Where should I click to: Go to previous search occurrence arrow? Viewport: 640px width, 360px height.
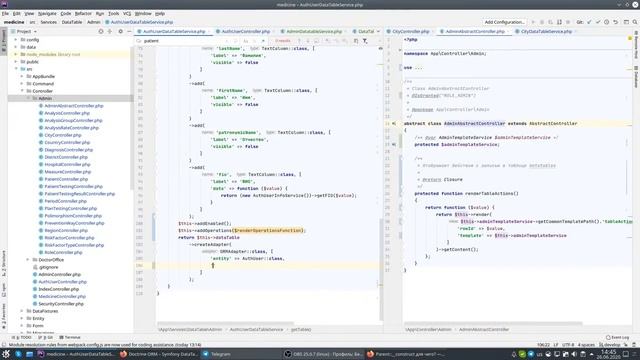coord(299,41)
